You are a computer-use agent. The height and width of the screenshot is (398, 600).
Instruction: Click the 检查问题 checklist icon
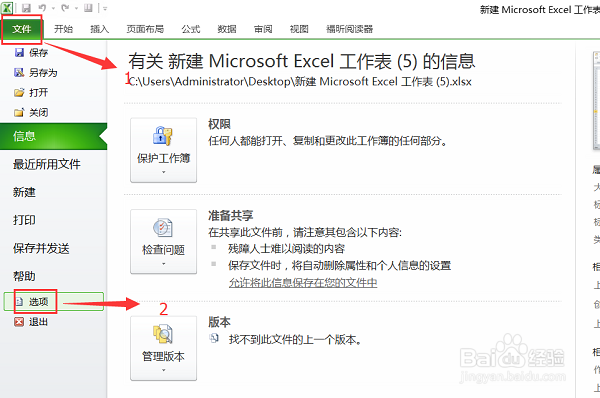[163, 228]
